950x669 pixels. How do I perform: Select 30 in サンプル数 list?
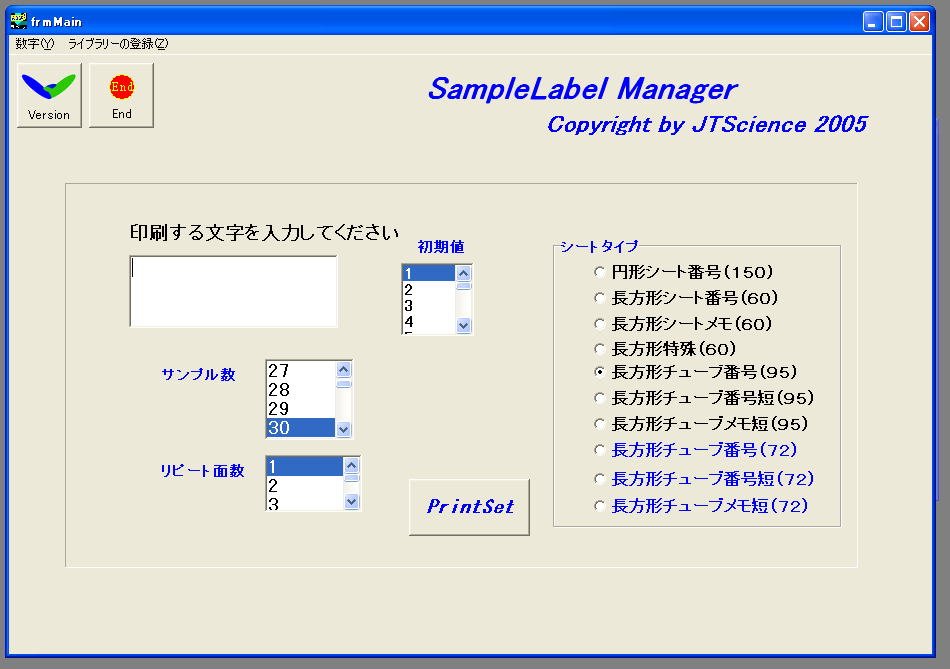click(x=301, y=427)
